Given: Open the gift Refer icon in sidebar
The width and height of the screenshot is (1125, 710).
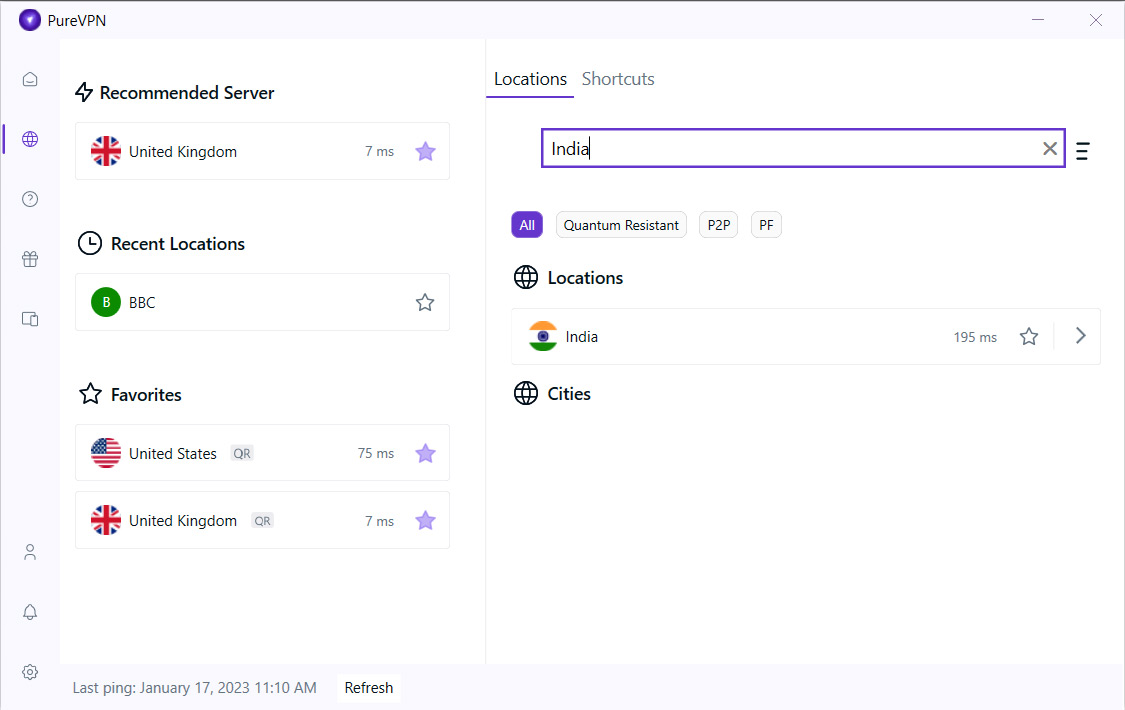Looking at the screenshot, I should 29,259.
